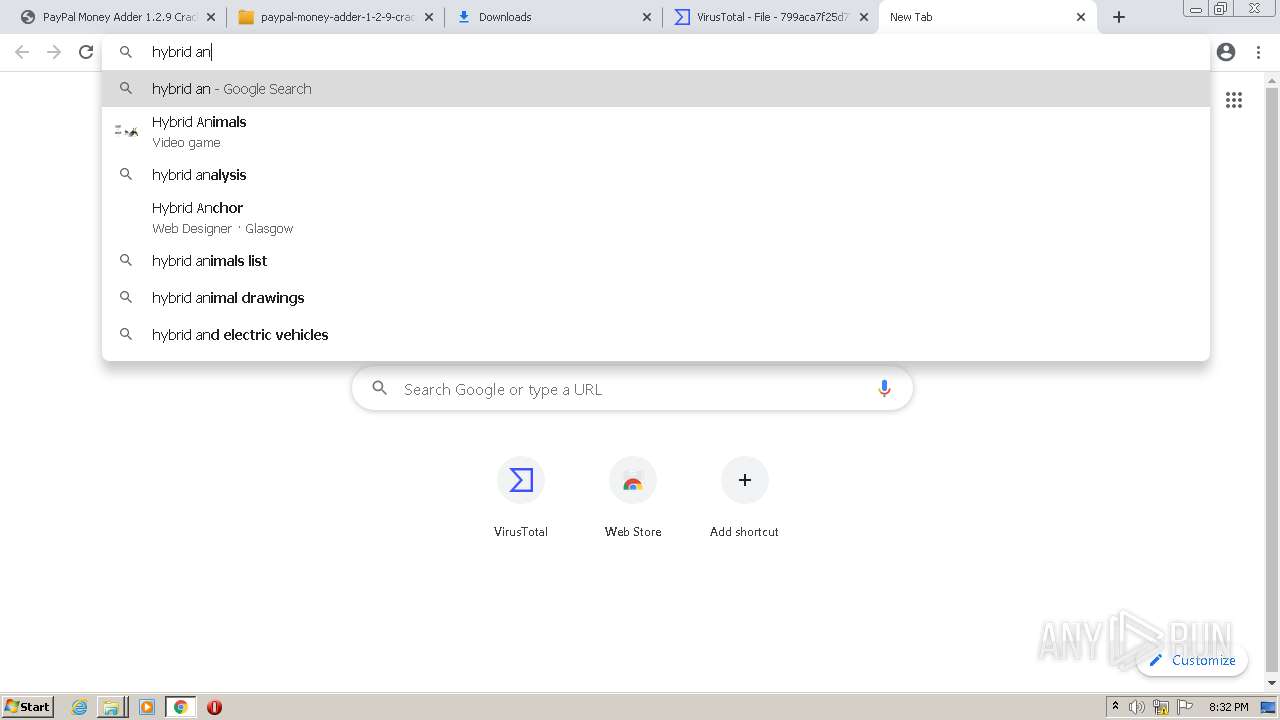1280x720 pixels.
Task: Open the red antivirus taskbar icon
Action: click(x=214, y=707)
